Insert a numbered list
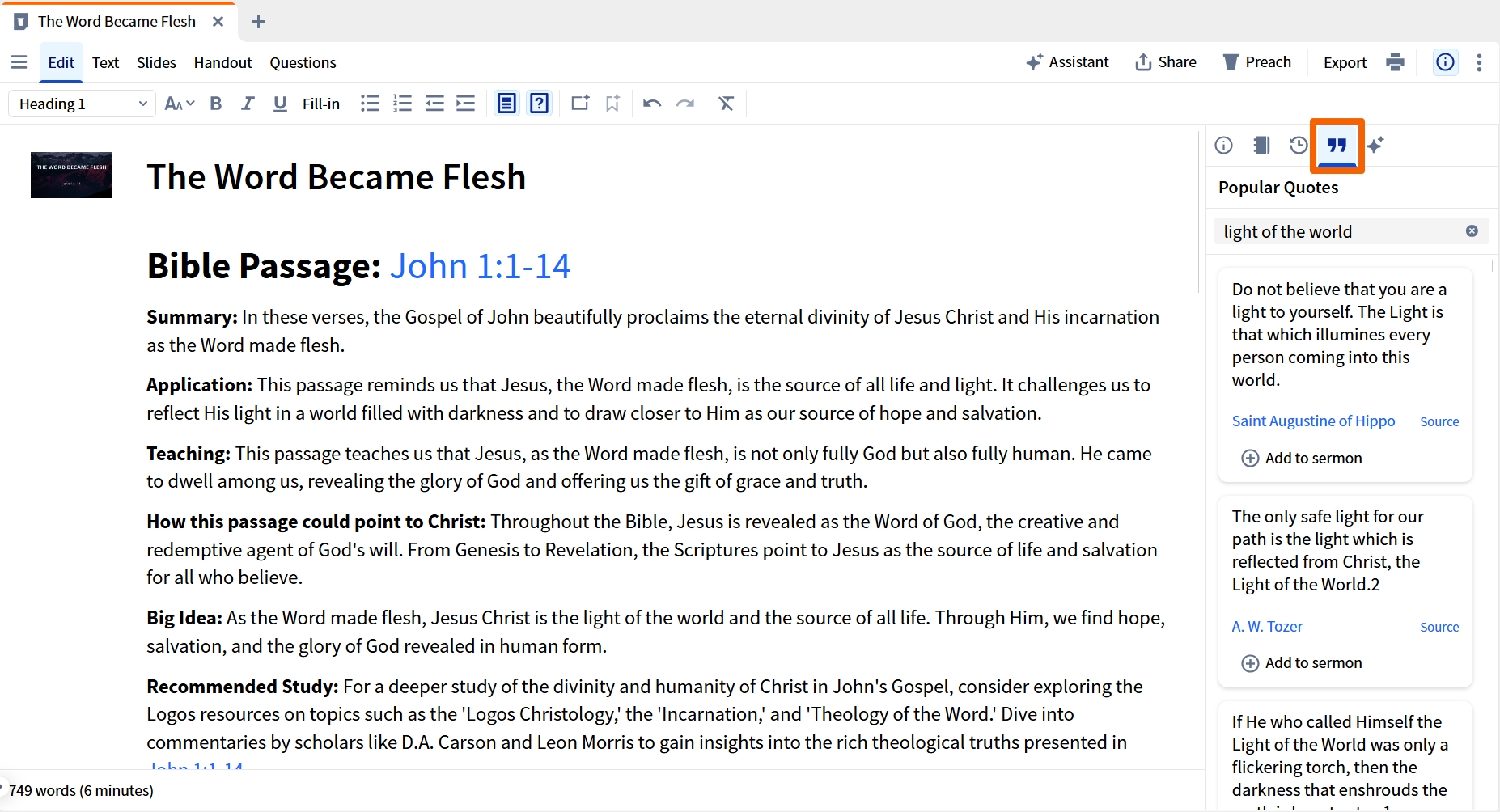 tap(402, 104)
